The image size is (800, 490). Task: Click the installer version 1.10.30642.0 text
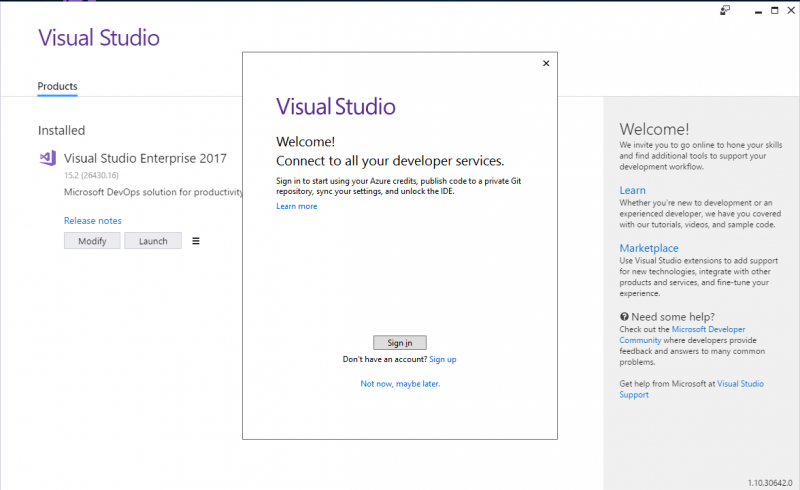click(x=770, y=483)
